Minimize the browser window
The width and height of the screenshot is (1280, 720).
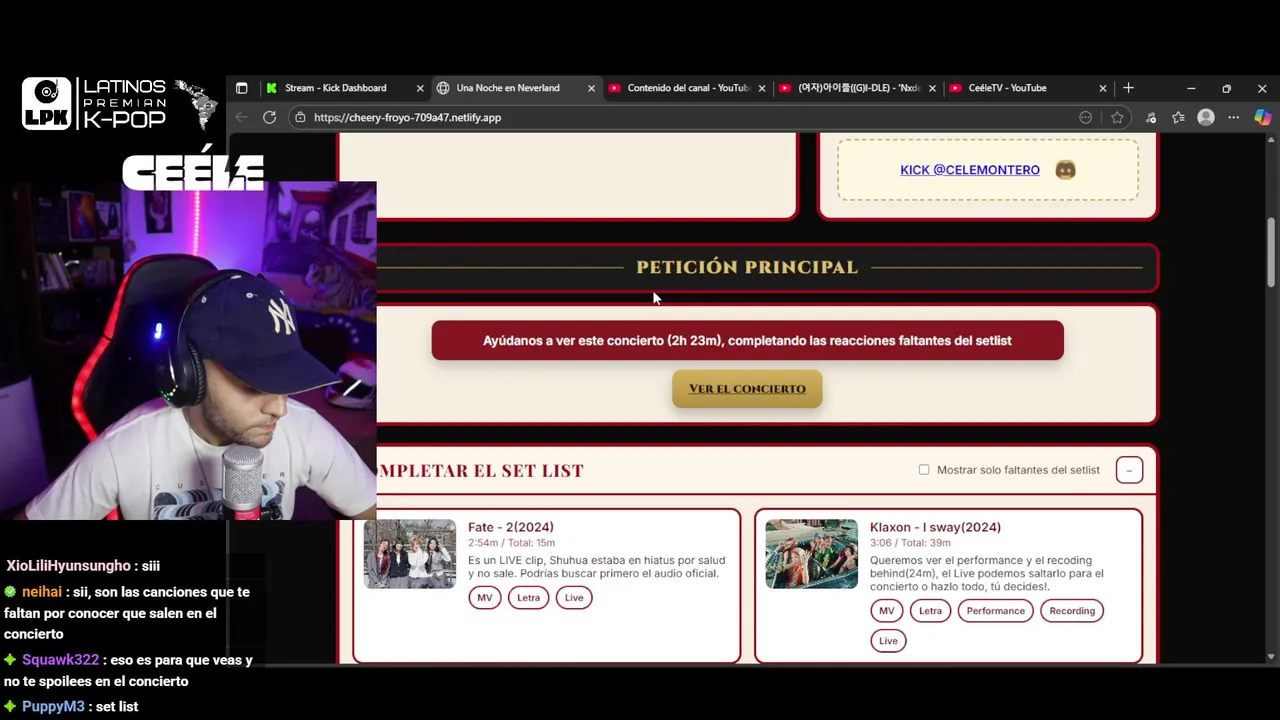1191,88
